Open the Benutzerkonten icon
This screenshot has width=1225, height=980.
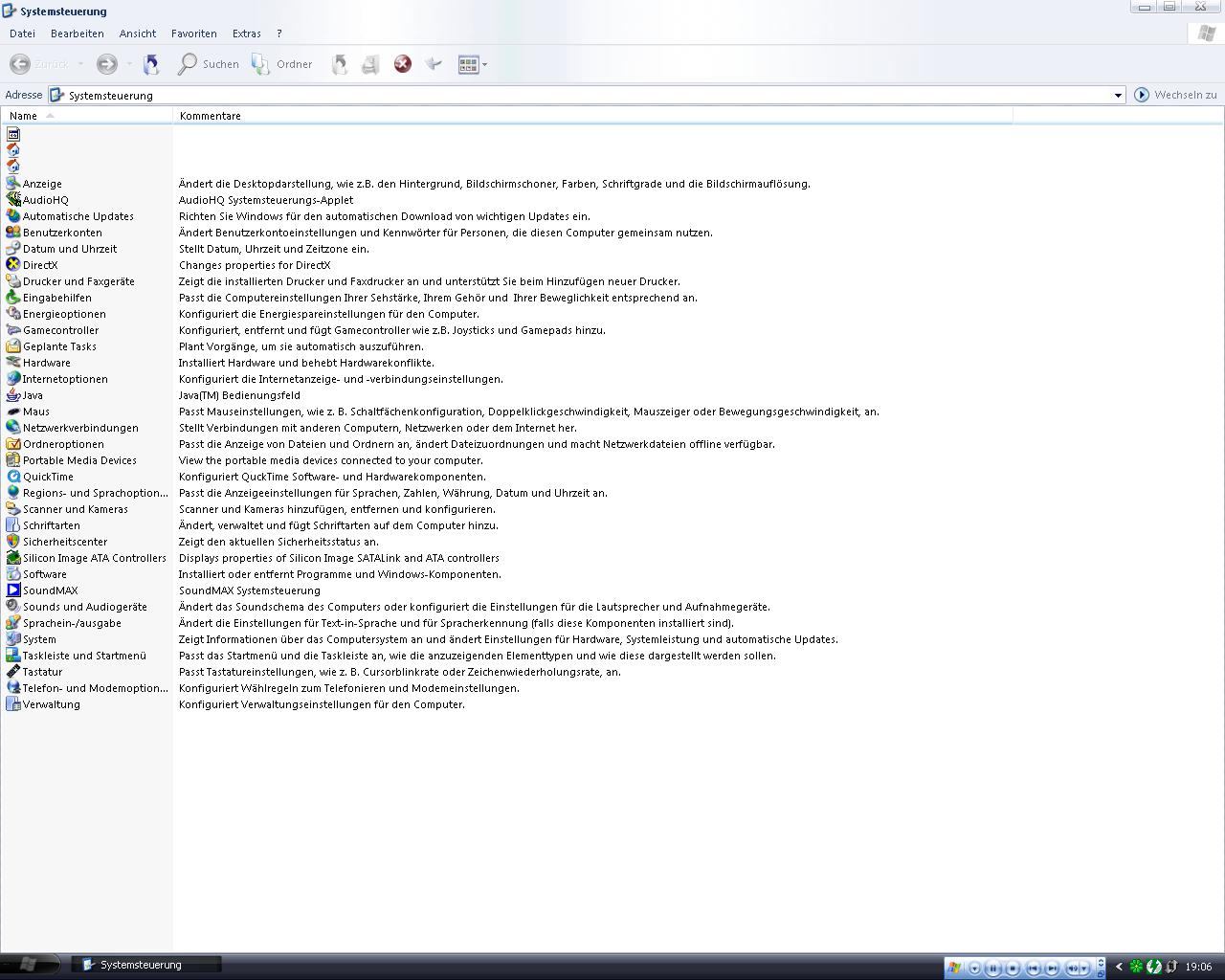click(x=13, y=233)
